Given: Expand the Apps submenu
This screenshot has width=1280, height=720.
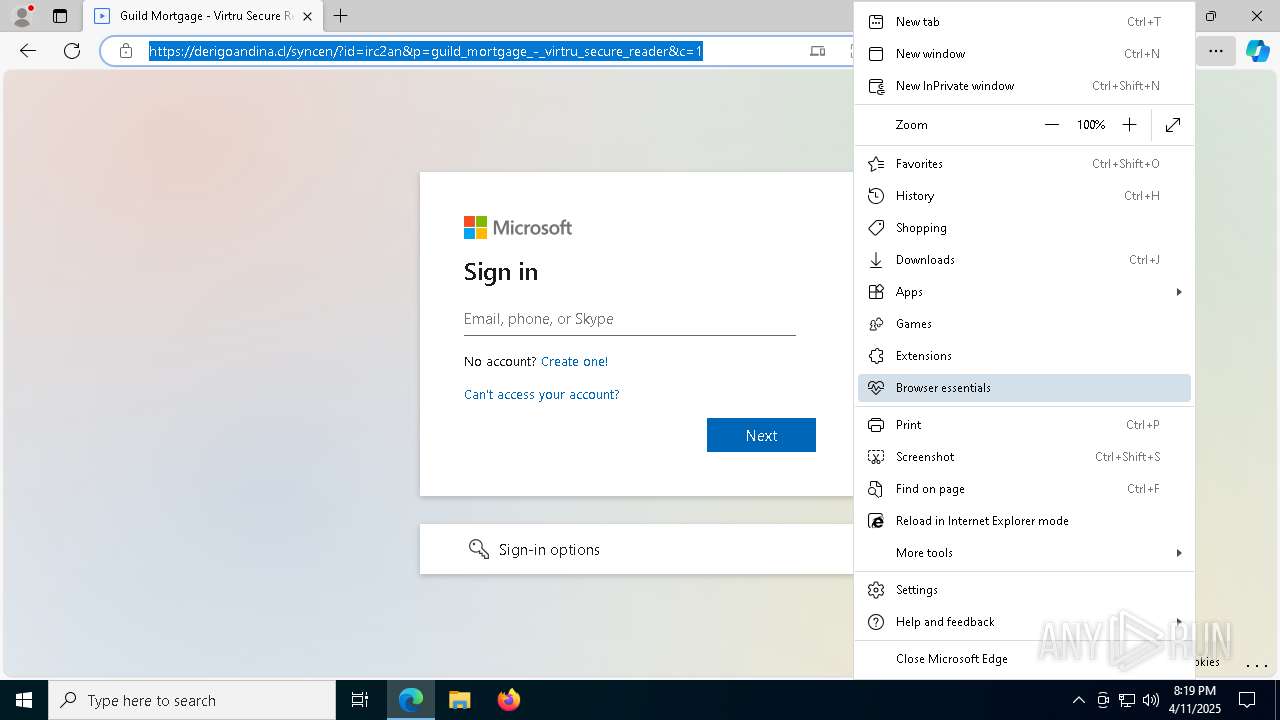Looking at the screenshot, I should click(1024, 292).
